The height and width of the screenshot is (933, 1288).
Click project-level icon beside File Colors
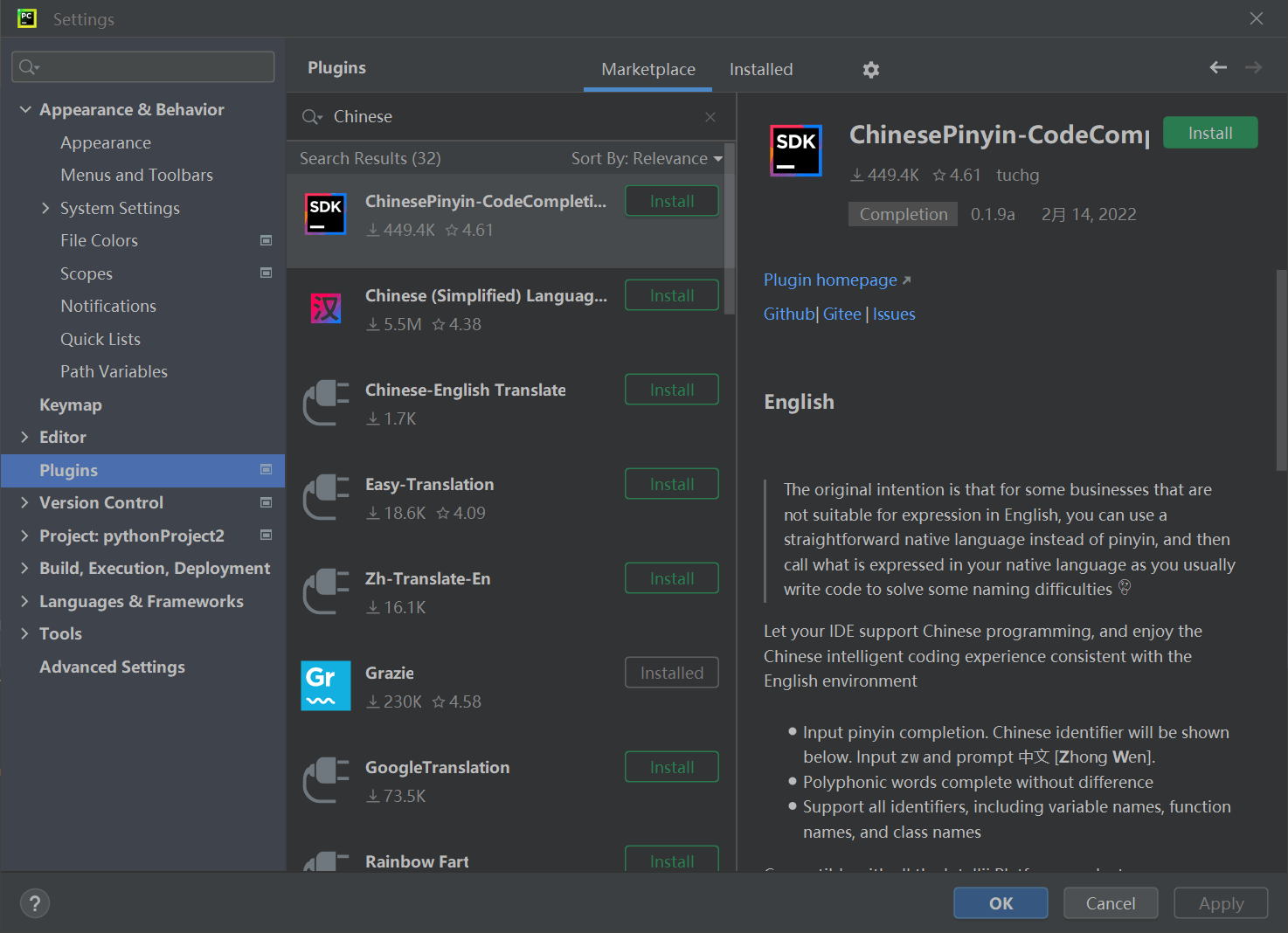(267, 240)
